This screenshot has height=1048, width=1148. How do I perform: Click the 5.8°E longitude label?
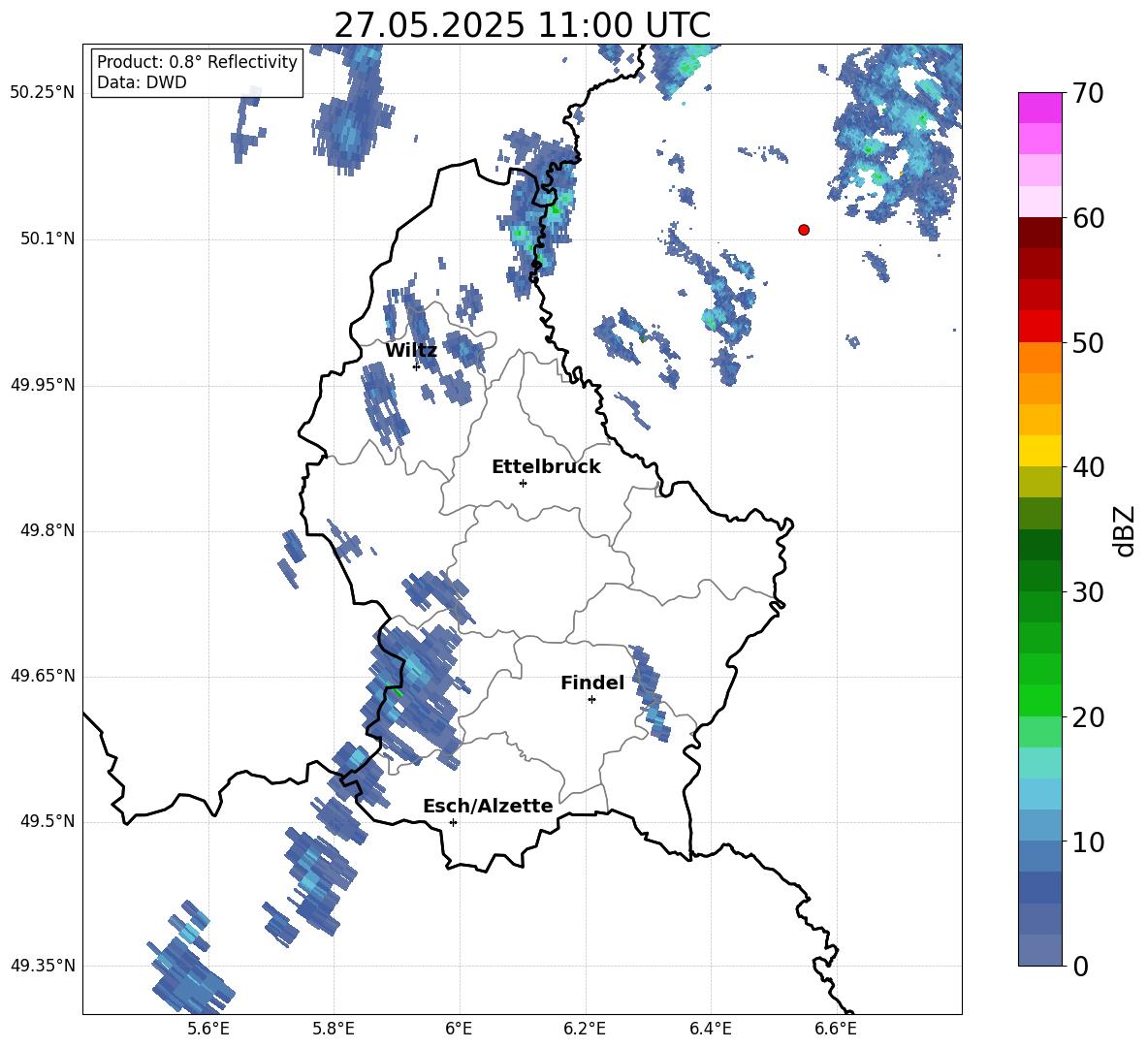(334, 1029)
